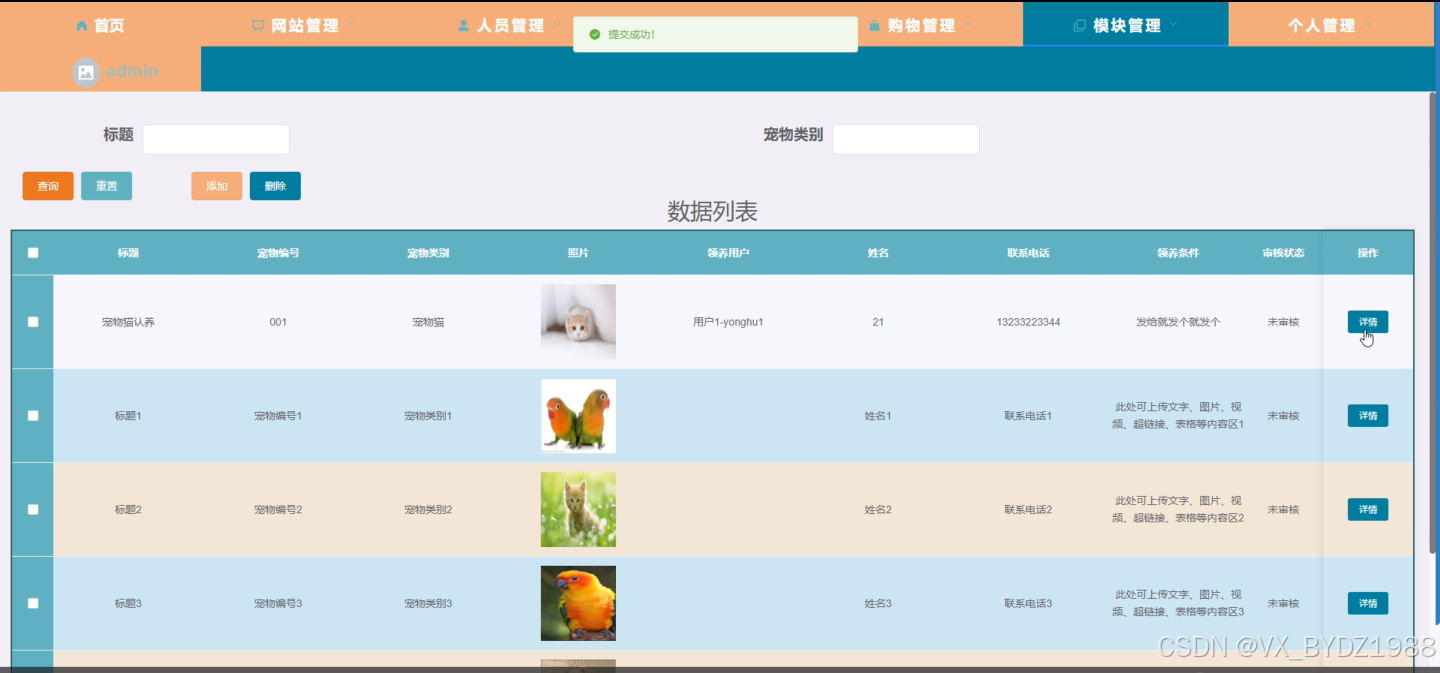Focus the 宠物类别 search input field

pyautogui.click(x=906, y=139)
